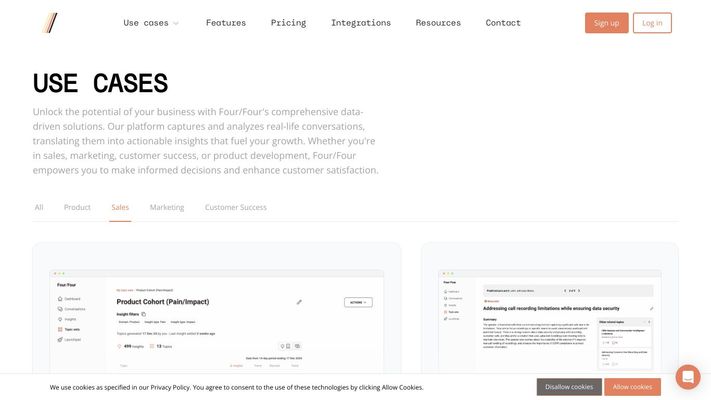711x400 pixels.
Task: Open the Actions dropdown in Product Cohort preview
Action: click(357, 302)
